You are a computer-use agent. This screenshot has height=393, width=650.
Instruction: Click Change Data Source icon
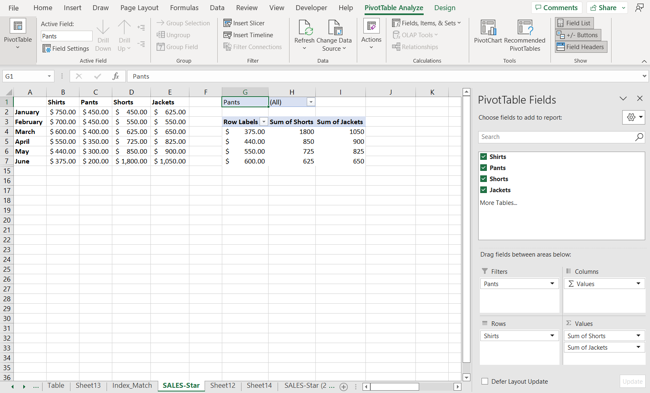tap(334, 27)
